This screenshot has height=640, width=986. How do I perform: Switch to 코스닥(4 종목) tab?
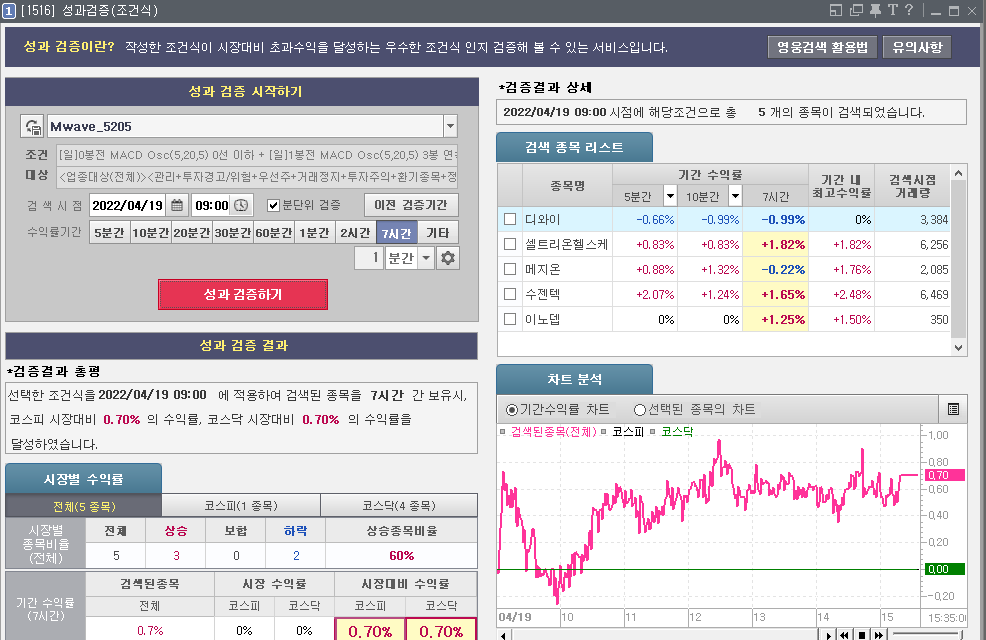399,506
